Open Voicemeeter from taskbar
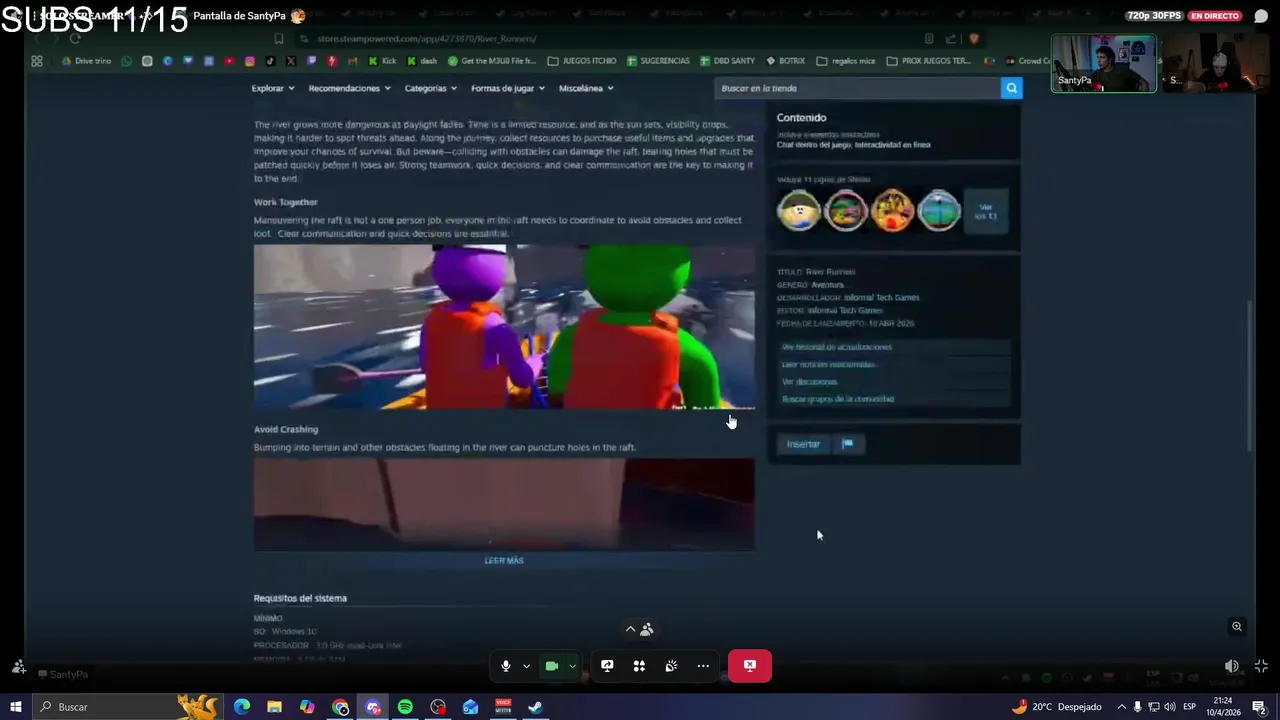 click(x=503, y=707)
